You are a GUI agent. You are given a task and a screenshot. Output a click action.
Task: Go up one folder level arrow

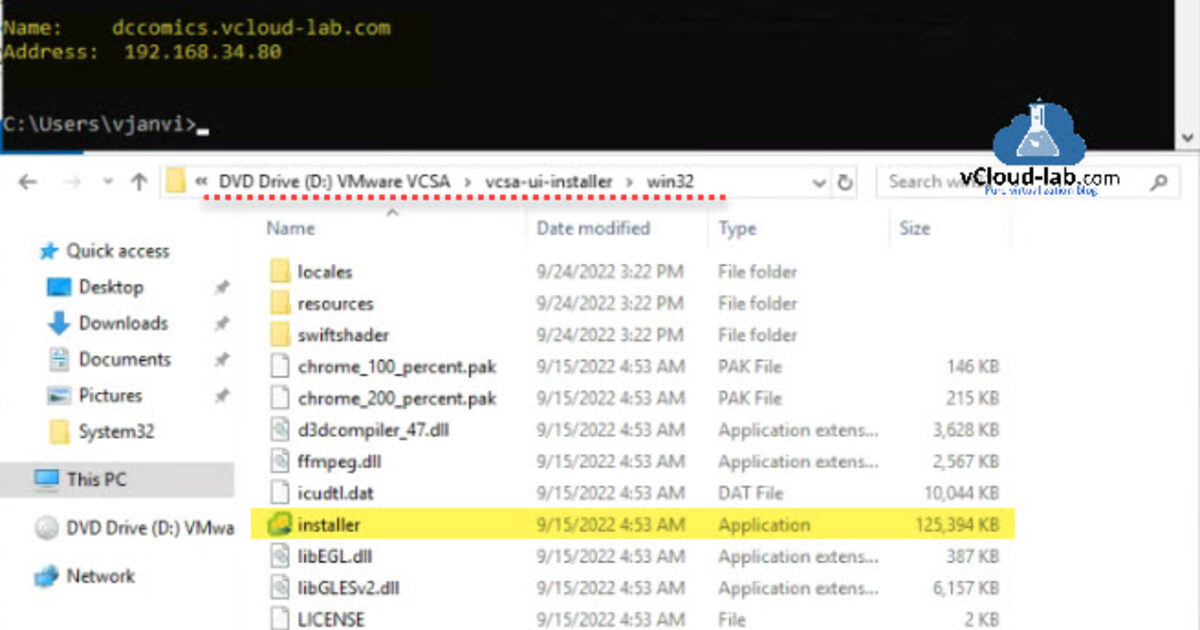click(139, 182)
